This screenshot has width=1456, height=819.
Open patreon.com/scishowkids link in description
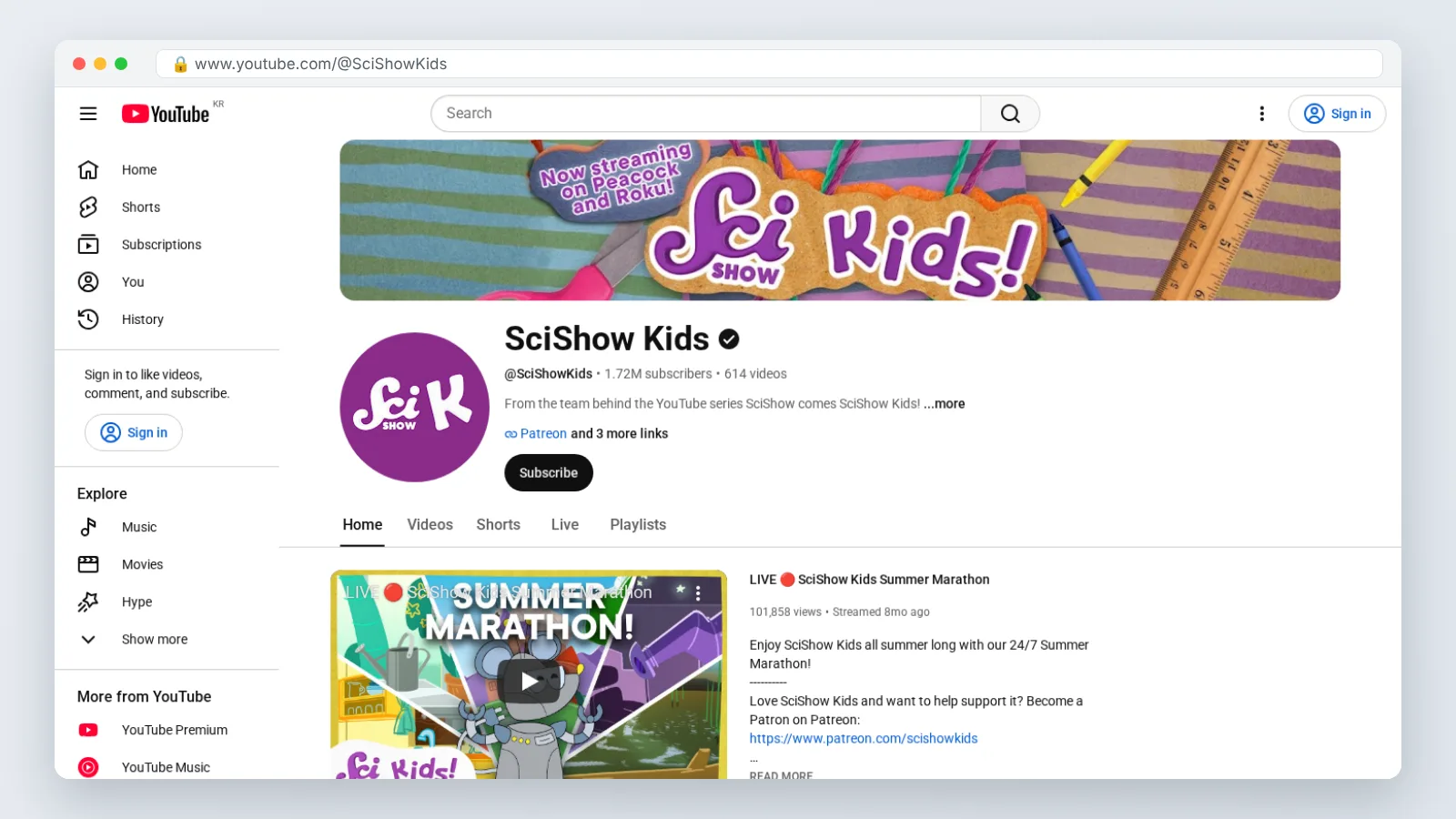click(x=864, y=739)
